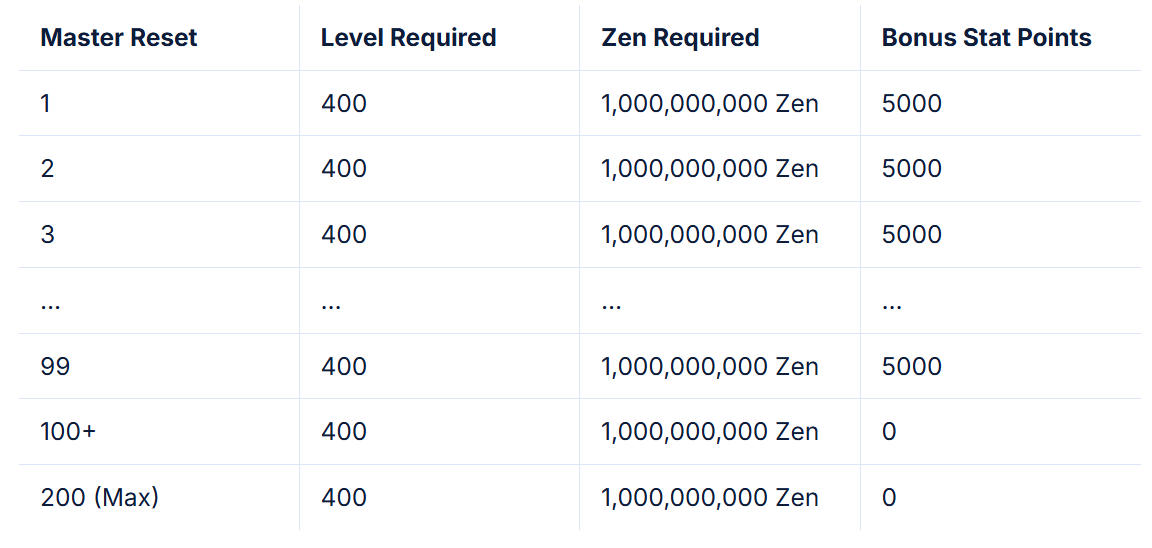Select the Master Reset 1 cell
Screen dimensions: 1152x548
[x=46, y=103]
